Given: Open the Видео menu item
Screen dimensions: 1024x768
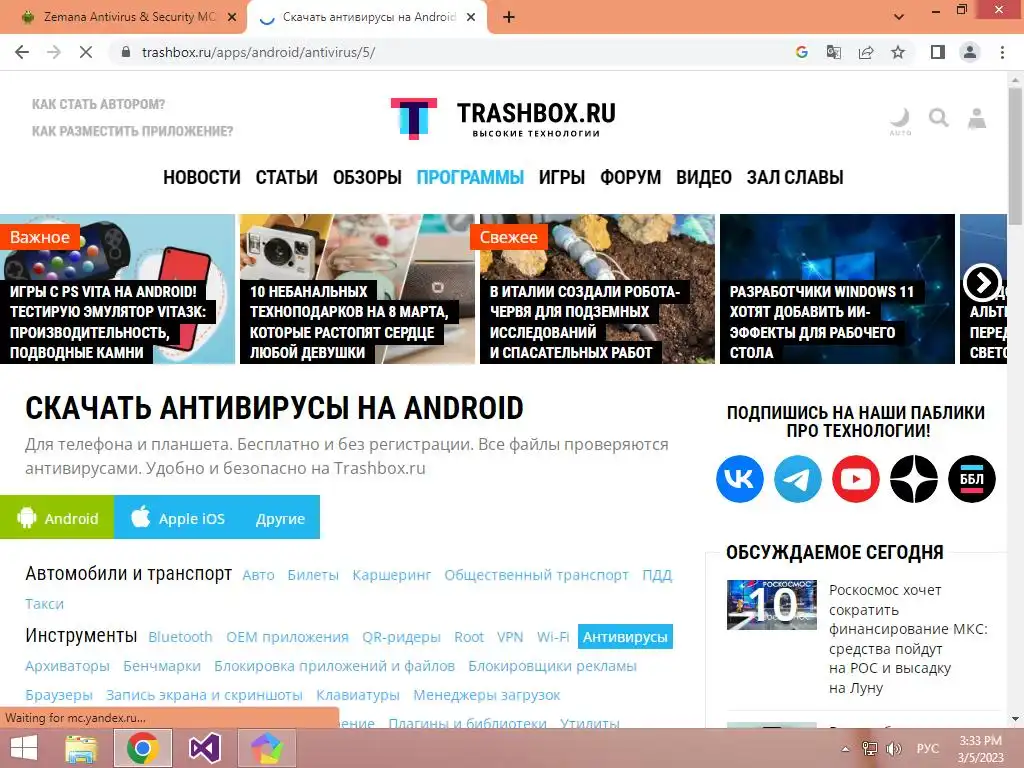Looking at the screenshot, I should pos(703,177).
